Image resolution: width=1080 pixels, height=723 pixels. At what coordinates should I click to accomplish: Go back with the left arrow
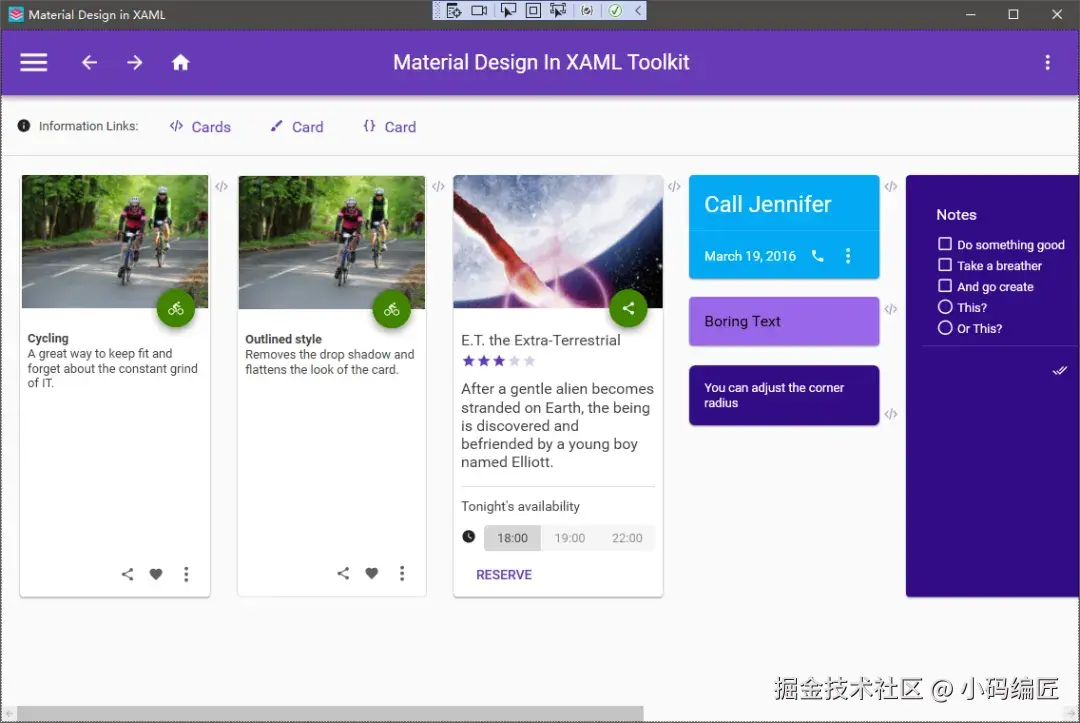coord(90,63)
